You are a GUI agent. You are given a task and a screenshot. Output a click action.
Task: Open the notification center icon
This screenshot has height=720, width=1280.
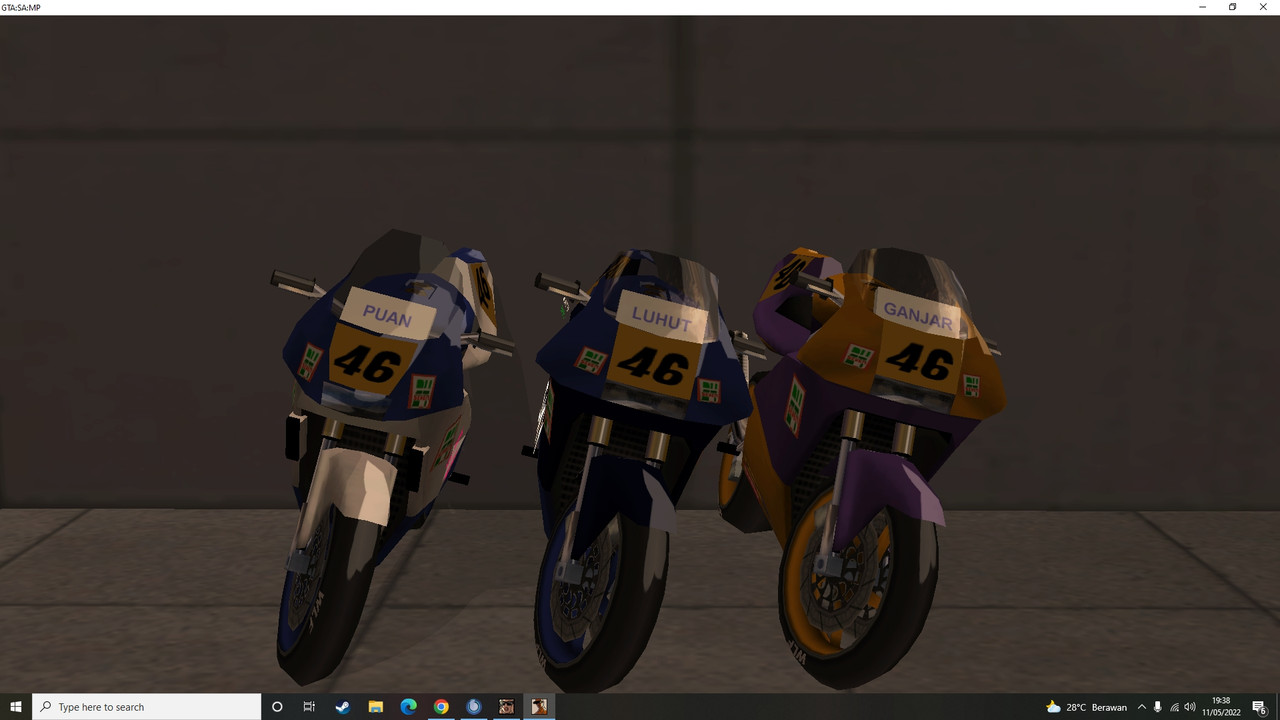coord(1260,707)
